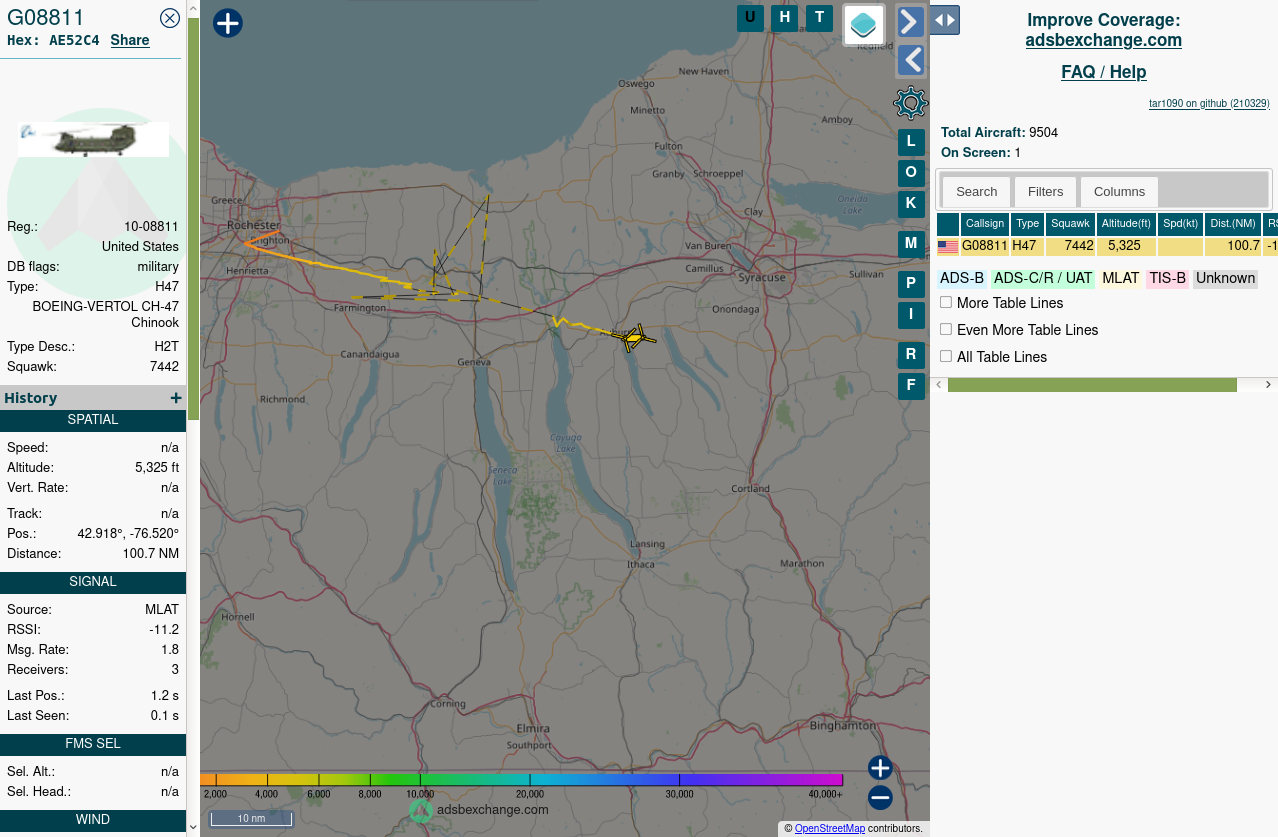Image resolution: width=1278 pixels, height=837 pixels.
Task: Click the WIND section header
Action: [x=93, y=820]
